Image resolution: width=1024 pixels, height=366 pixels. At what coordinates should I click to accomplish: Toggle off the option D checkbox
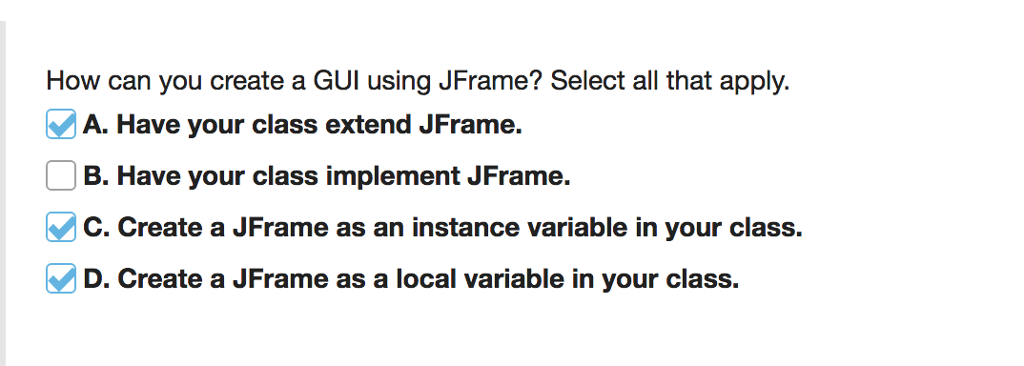61,278
